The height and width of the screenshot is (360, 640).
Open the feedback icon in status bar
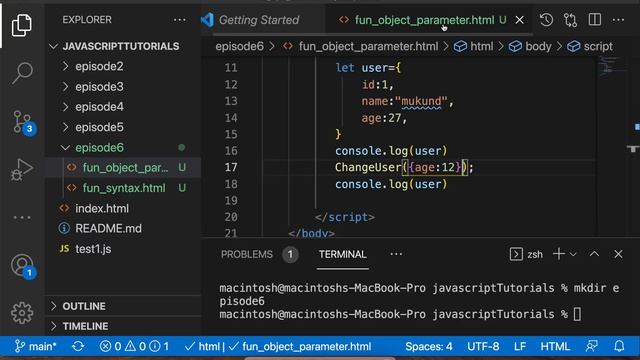point(591,347)
